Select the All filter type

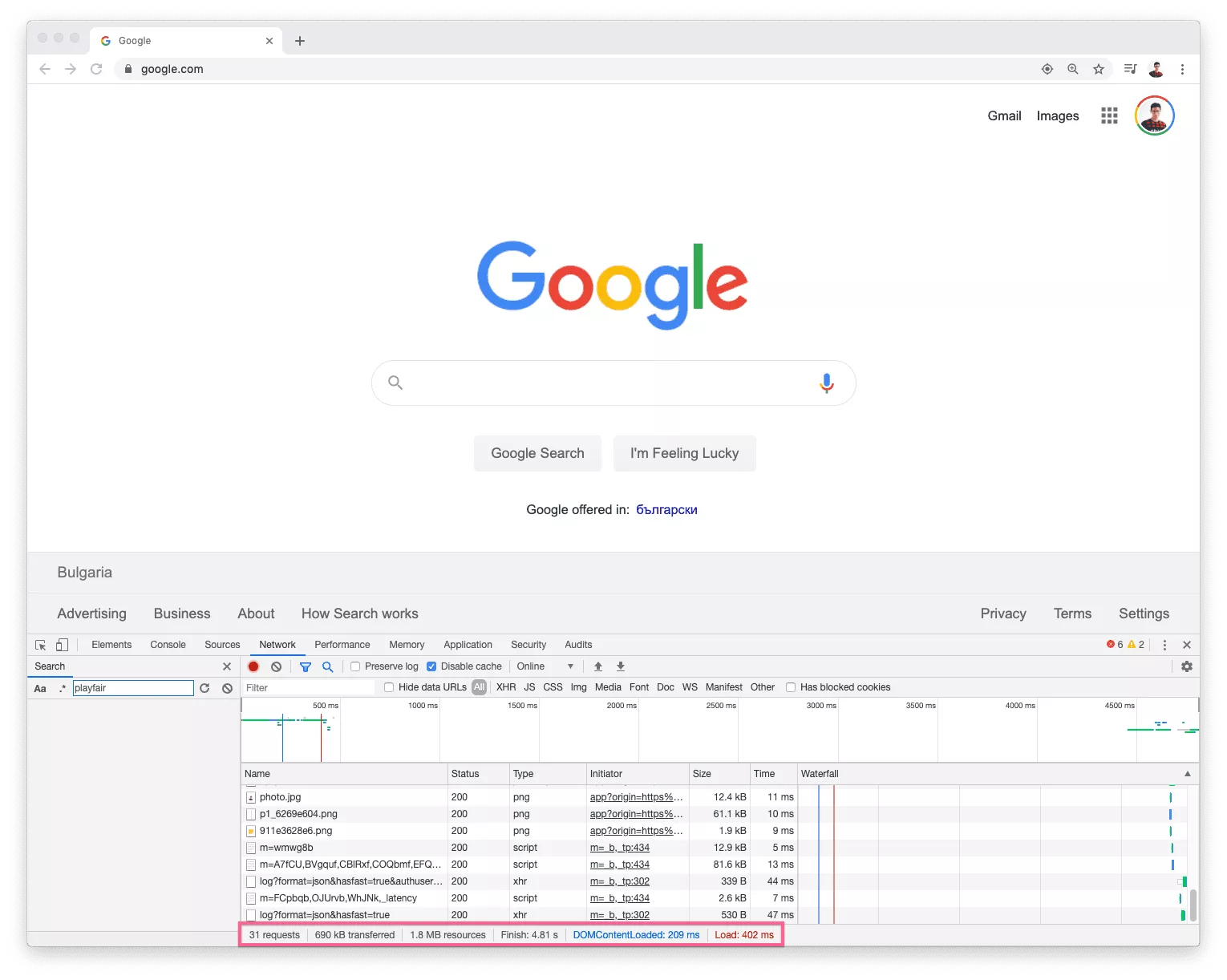pos(479,687)
